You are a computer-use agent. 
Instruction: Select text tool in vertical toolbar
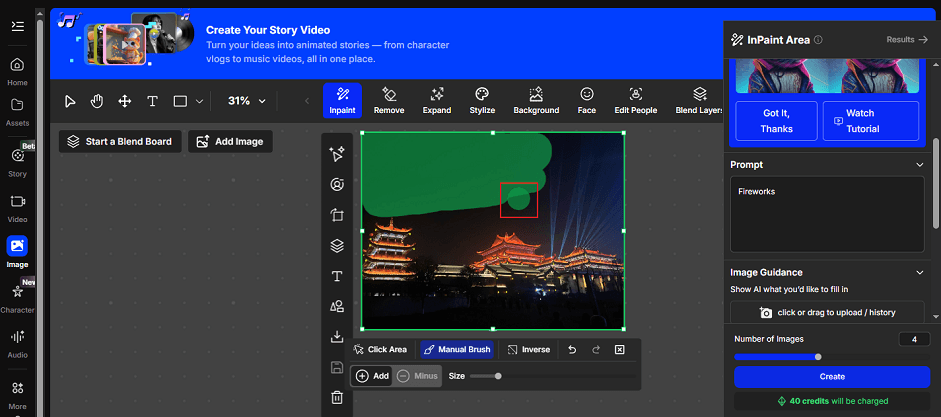tap(337, 276)
